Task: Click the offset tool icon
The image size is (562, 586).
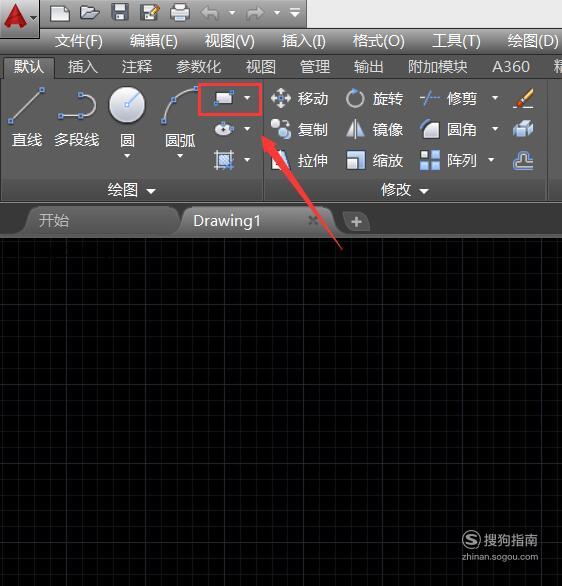Action: [x=523, y=161]
